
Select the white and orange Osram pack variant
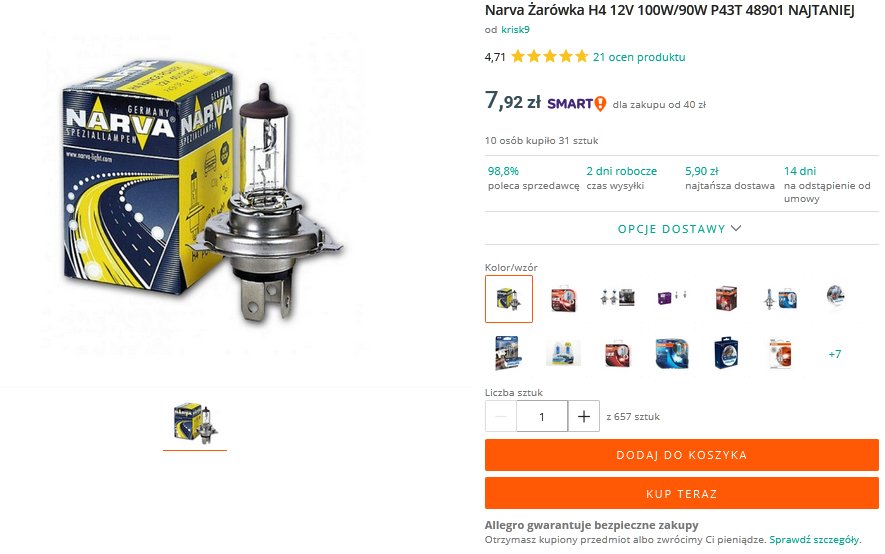coord(780,354)
